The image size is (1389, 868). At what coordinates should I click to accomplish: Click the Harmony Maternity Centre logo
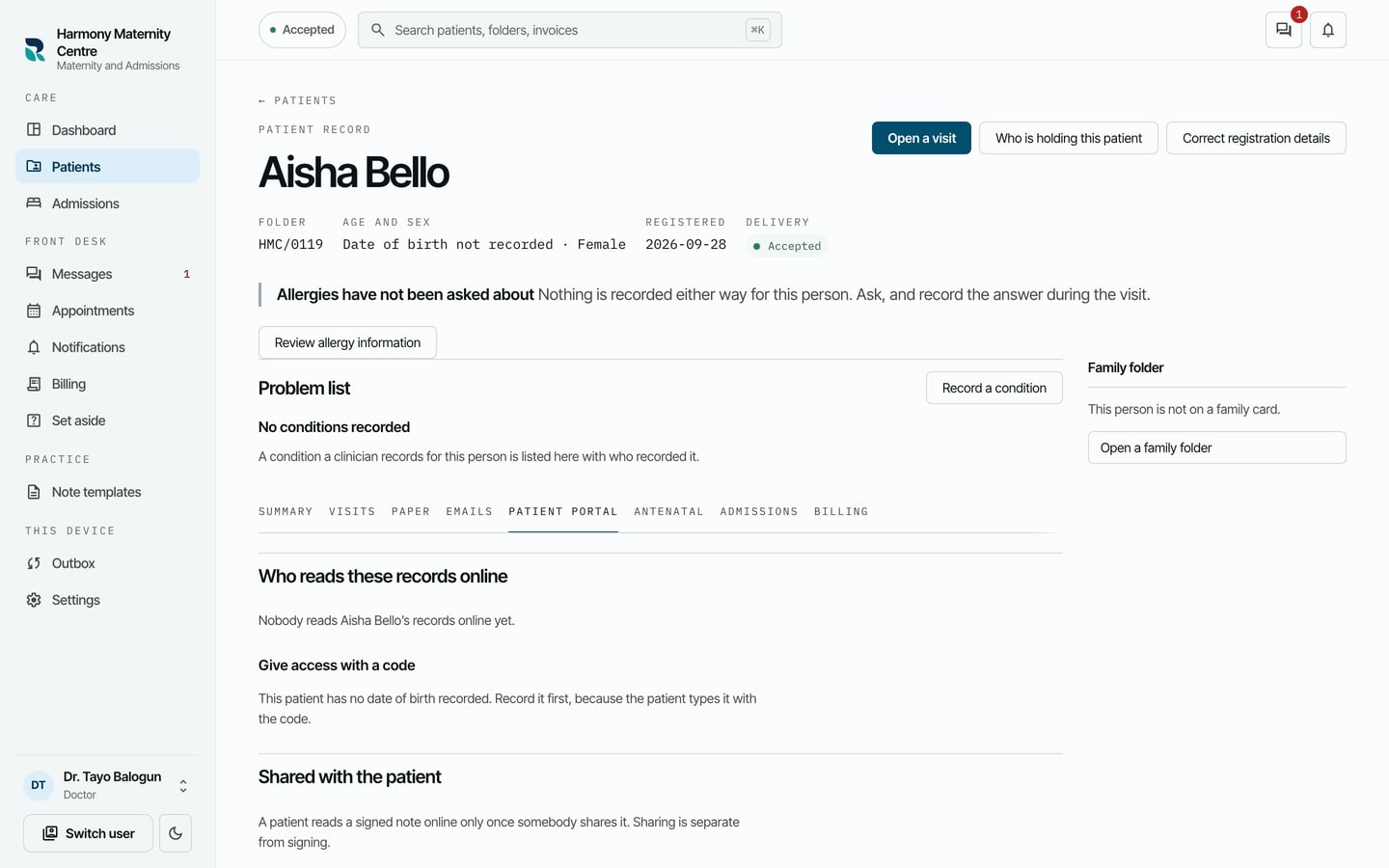[x=35, y=49]
